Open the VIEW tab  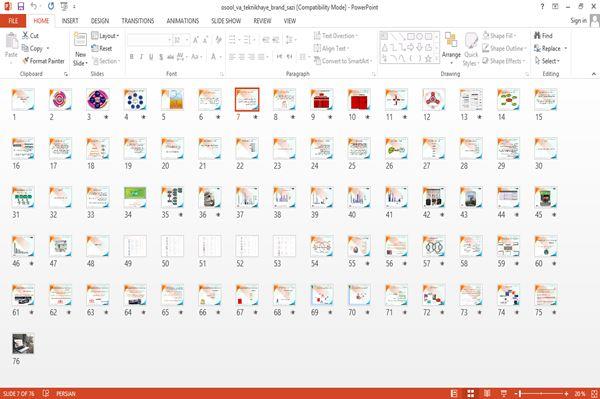(x=290, y=21)
